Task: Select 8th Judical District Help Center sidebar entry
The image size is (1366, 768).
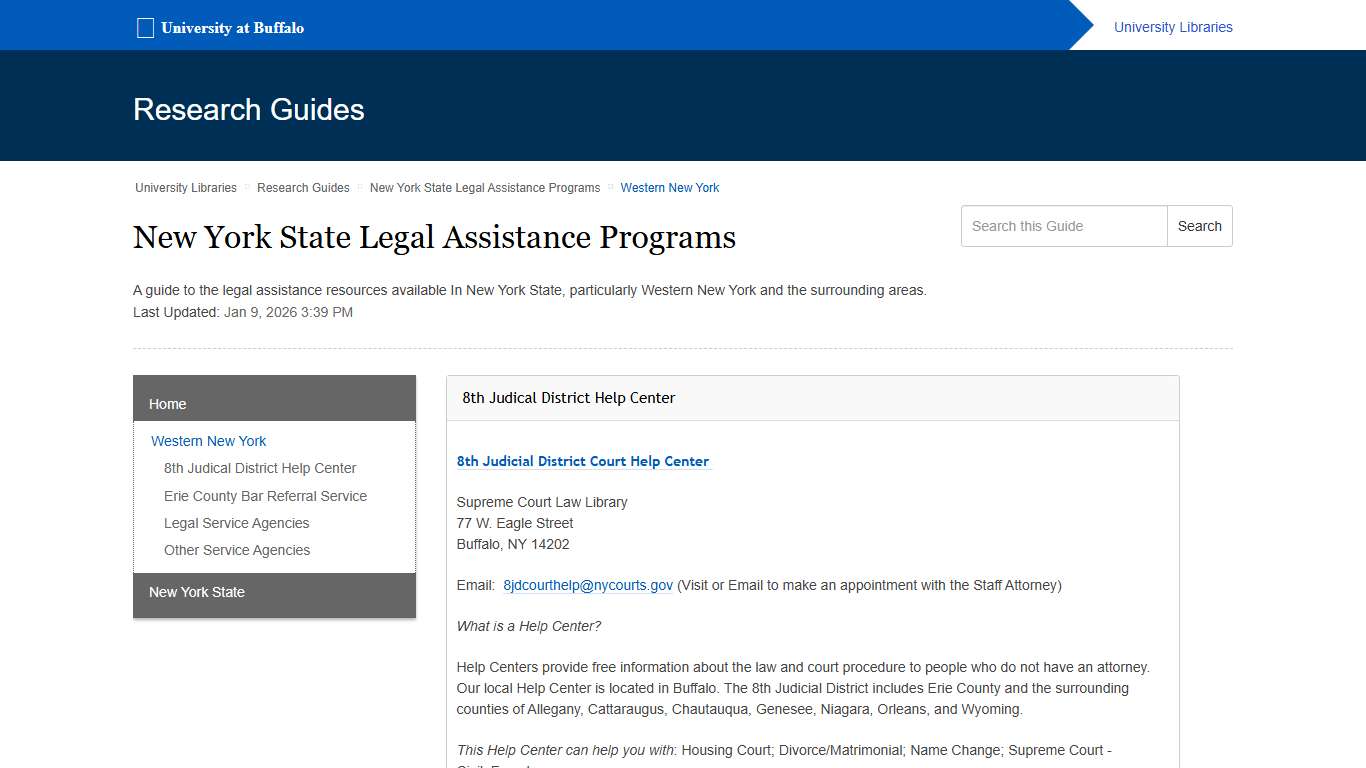Action: pos(260,468)
